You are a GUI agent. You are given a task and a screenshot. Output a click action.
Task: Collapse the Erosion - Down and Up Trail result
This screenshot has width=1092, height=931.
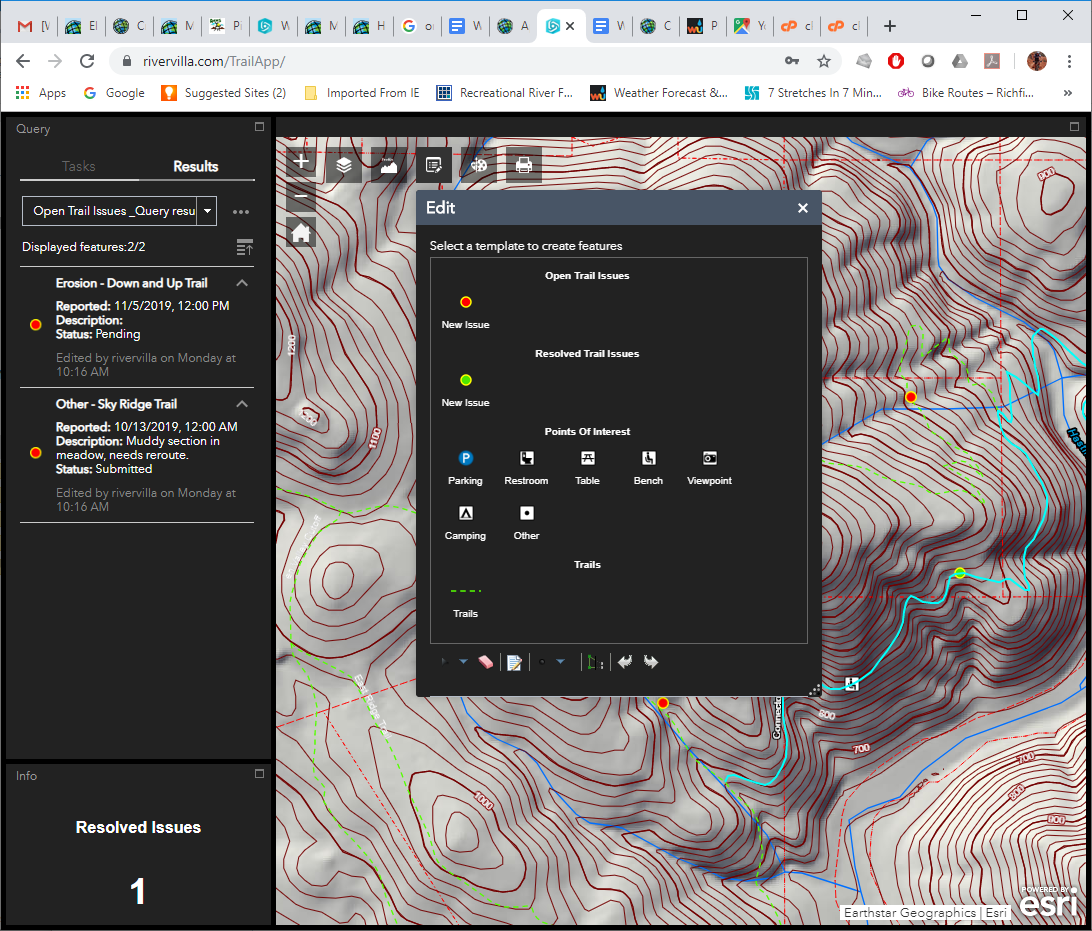pyautogui.click(x=242, y=283)
